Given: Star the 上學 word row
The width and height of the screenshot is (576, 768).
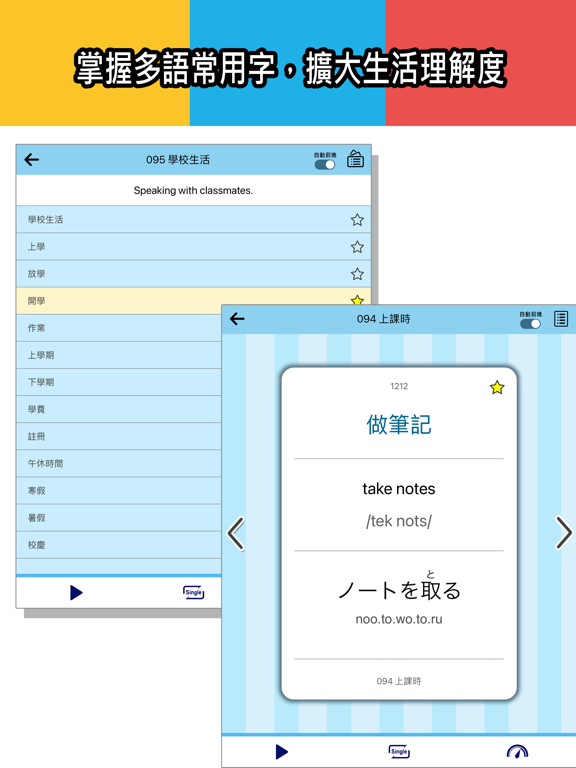Looking at the screenshot, I should click(357, 247).
